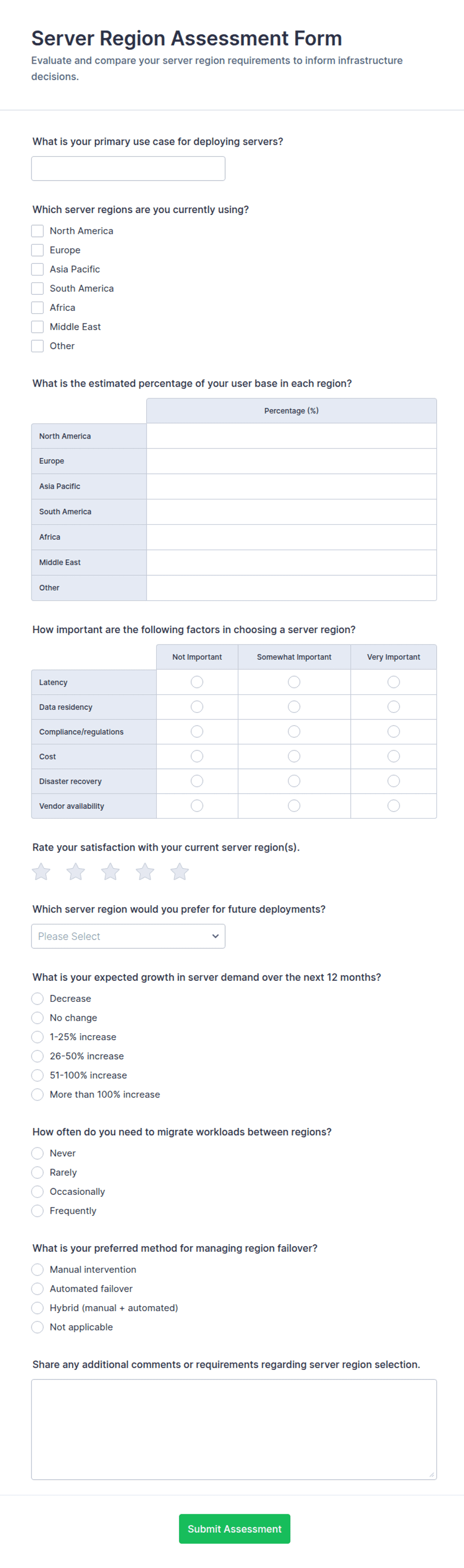464x1568 pixels.
Task: Select the second satisfaction star
Action: [75, 872]
